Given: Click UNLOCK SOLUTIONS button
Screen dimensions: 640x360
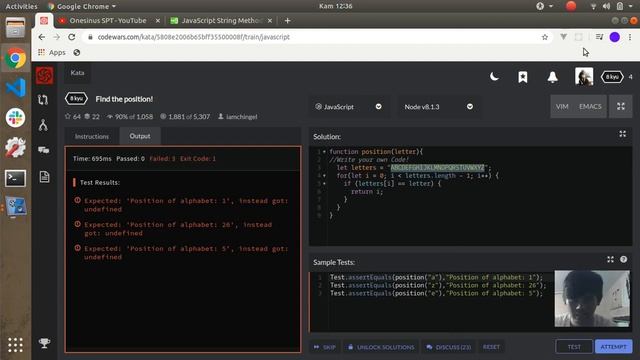Looking at the screenshot, I should (x=381, y=347).
